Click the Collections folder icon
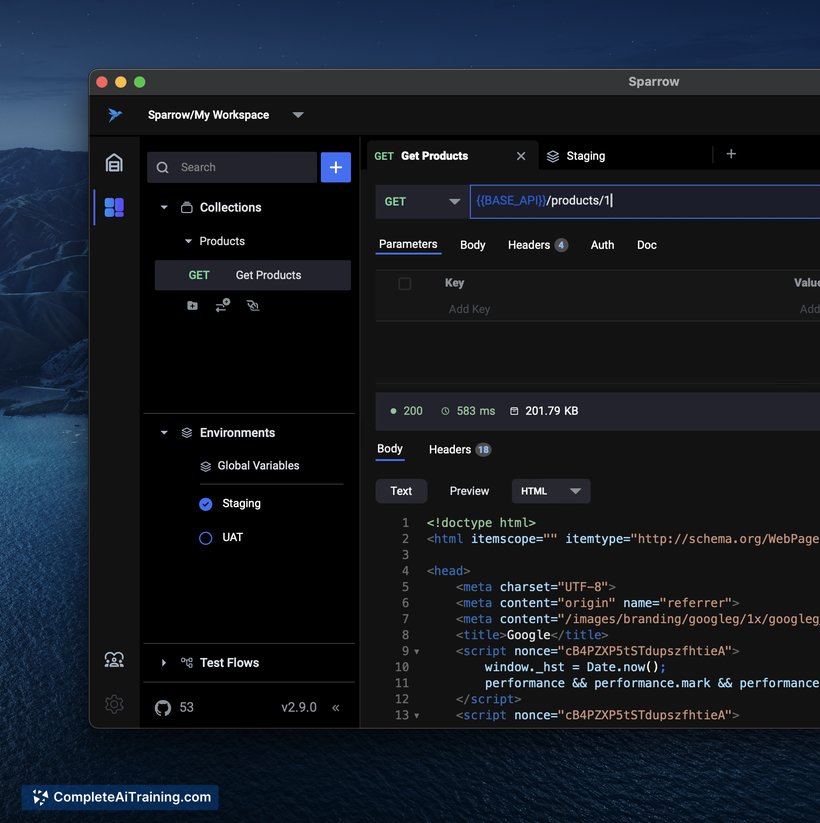 coord(187,208)
